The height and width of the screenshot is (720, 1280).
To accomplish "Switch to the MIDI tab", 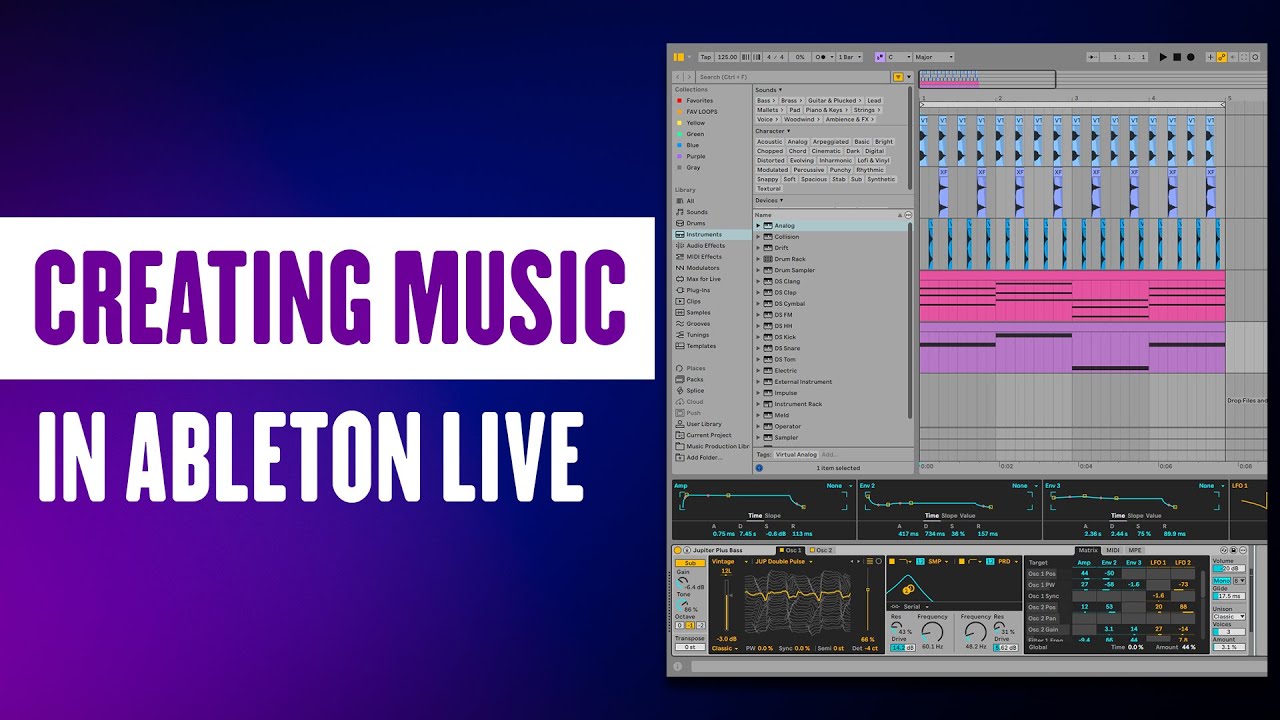I will (x=1113, y=550).
